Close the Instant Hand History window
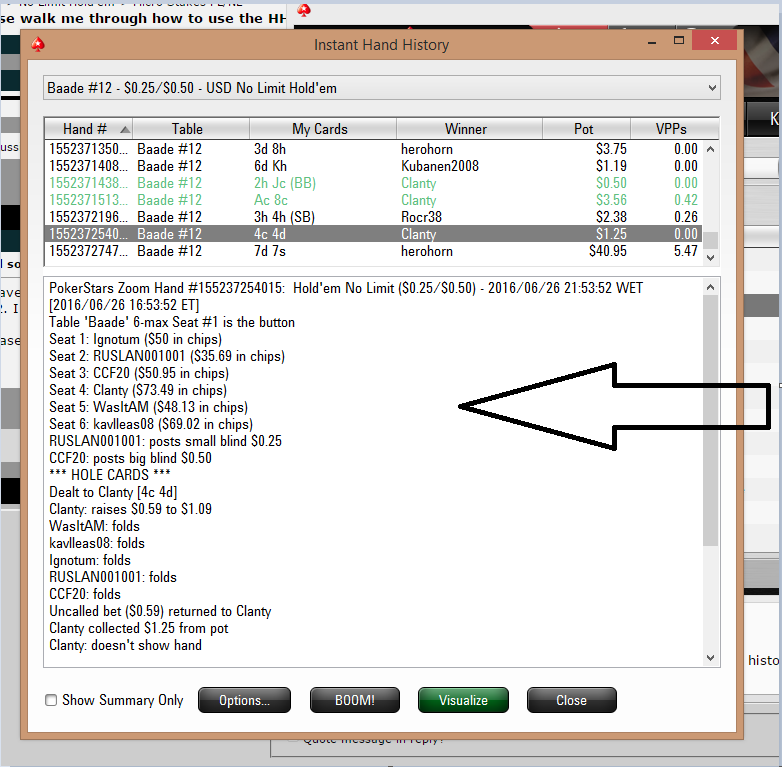 [x=715, y=41]
